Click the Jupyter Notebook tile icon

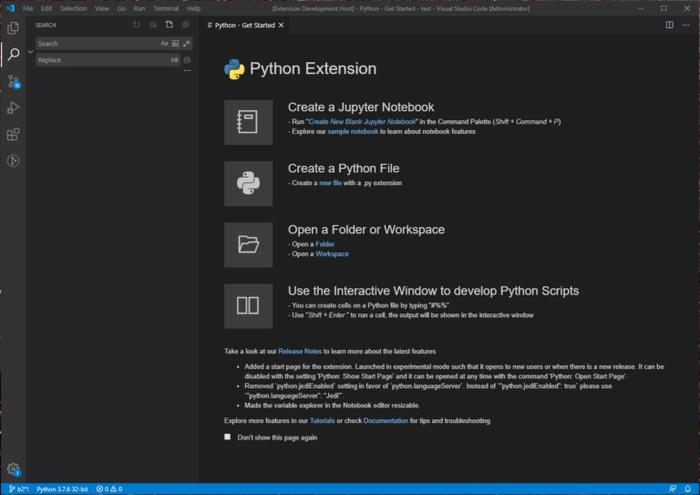[x=248, y=122]
